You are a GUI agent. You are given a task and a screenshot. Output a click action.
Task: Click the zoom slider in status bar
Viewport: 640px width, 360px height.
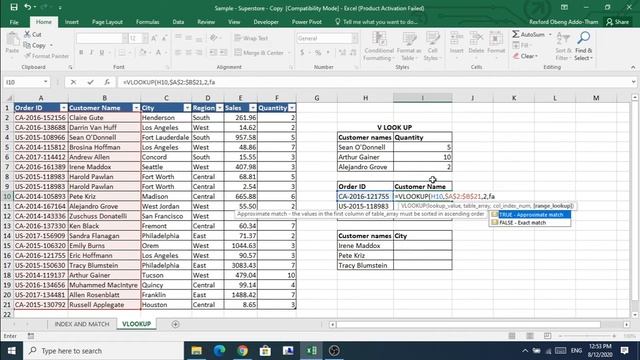587,336
